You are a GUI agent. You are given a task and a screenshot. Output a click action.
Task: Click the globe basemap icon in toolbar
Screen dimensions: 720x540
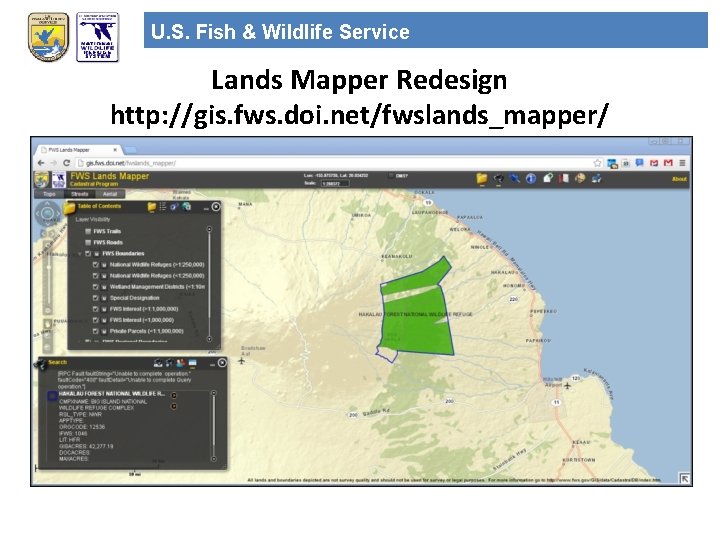click(580, 178)
